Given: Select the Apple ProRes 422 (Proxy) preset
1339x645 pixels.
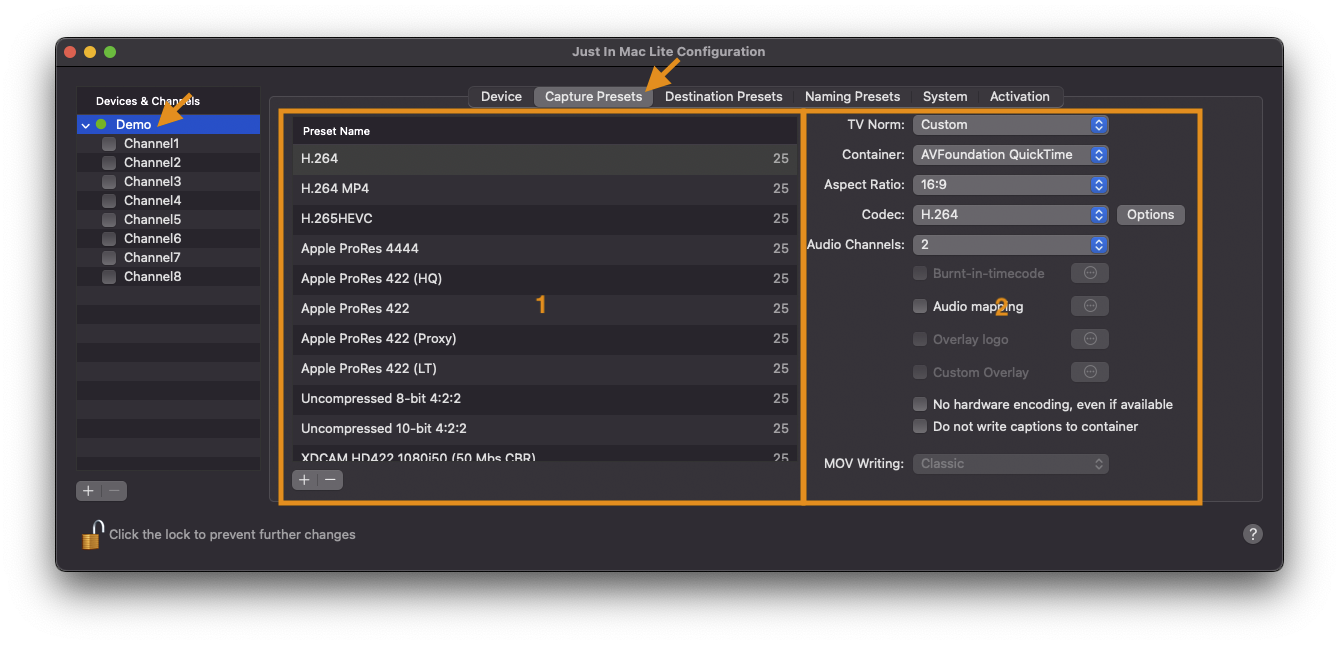Looking at the screenshot, I should (545, 339).
